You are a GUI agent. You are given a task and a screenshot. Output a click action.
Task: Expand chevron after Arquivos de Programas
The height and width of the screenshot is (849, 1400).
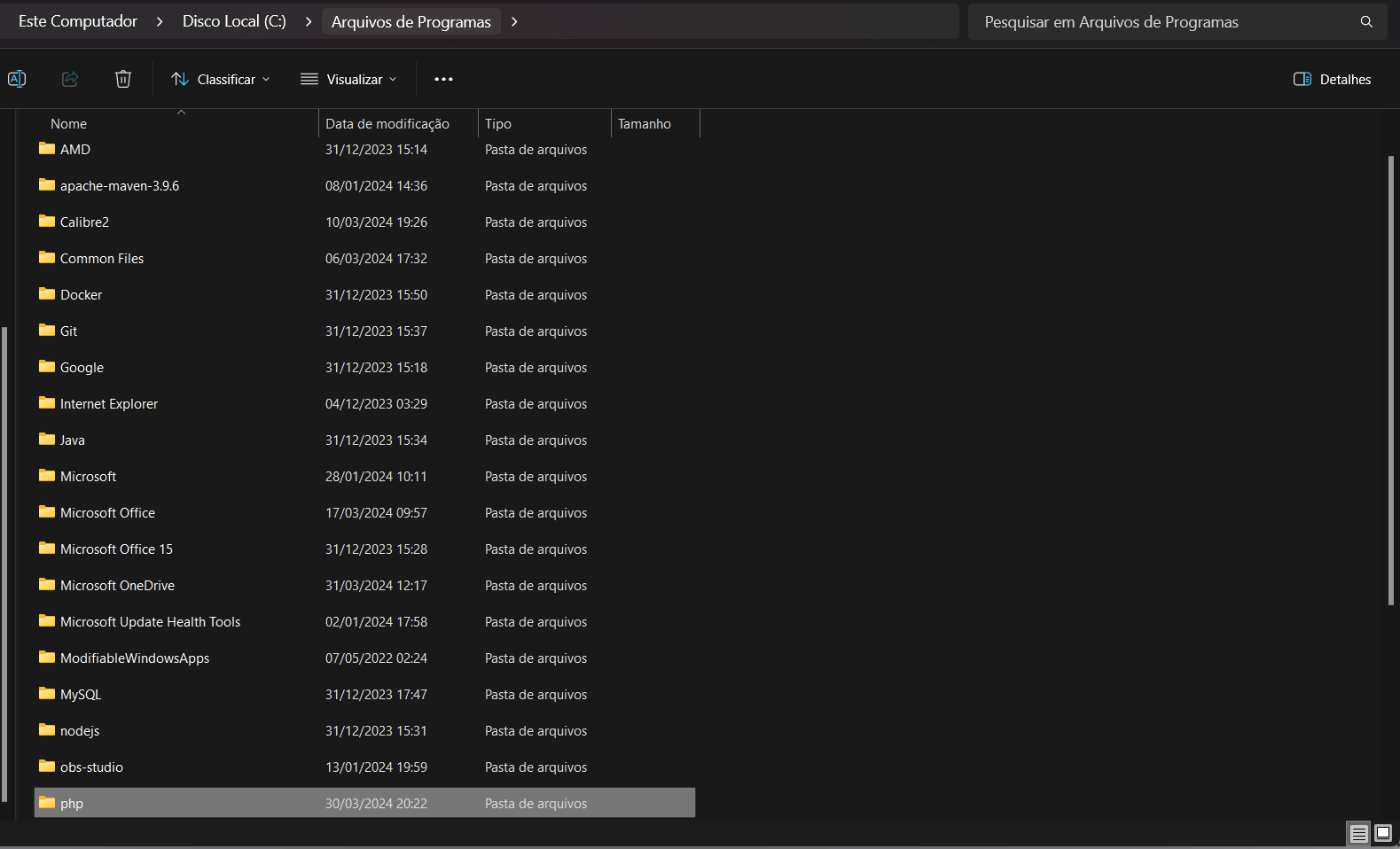tap(514, 21)
